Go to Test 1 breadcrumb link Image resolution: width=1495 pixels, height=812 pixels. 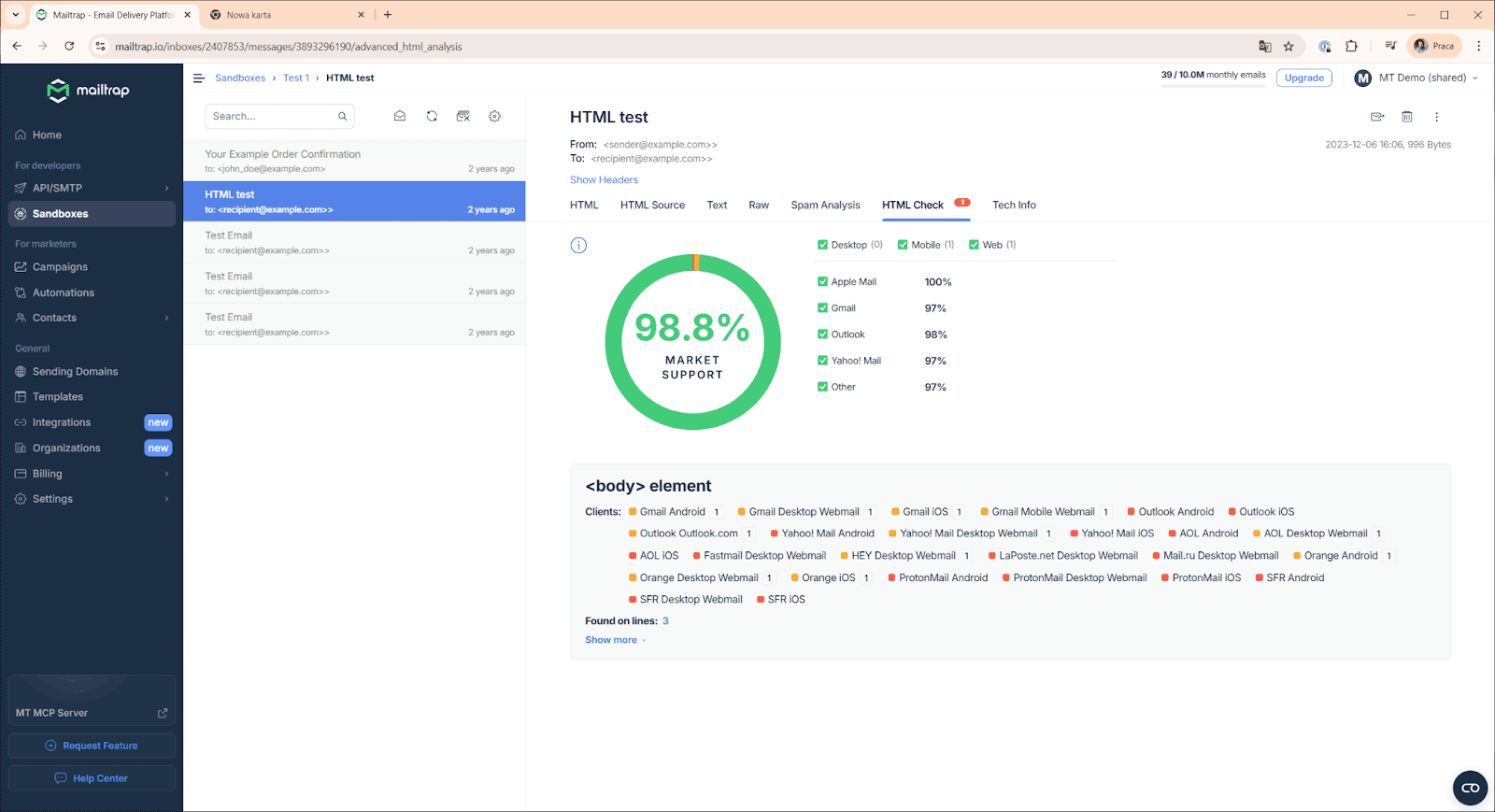(x=296, y=78)
